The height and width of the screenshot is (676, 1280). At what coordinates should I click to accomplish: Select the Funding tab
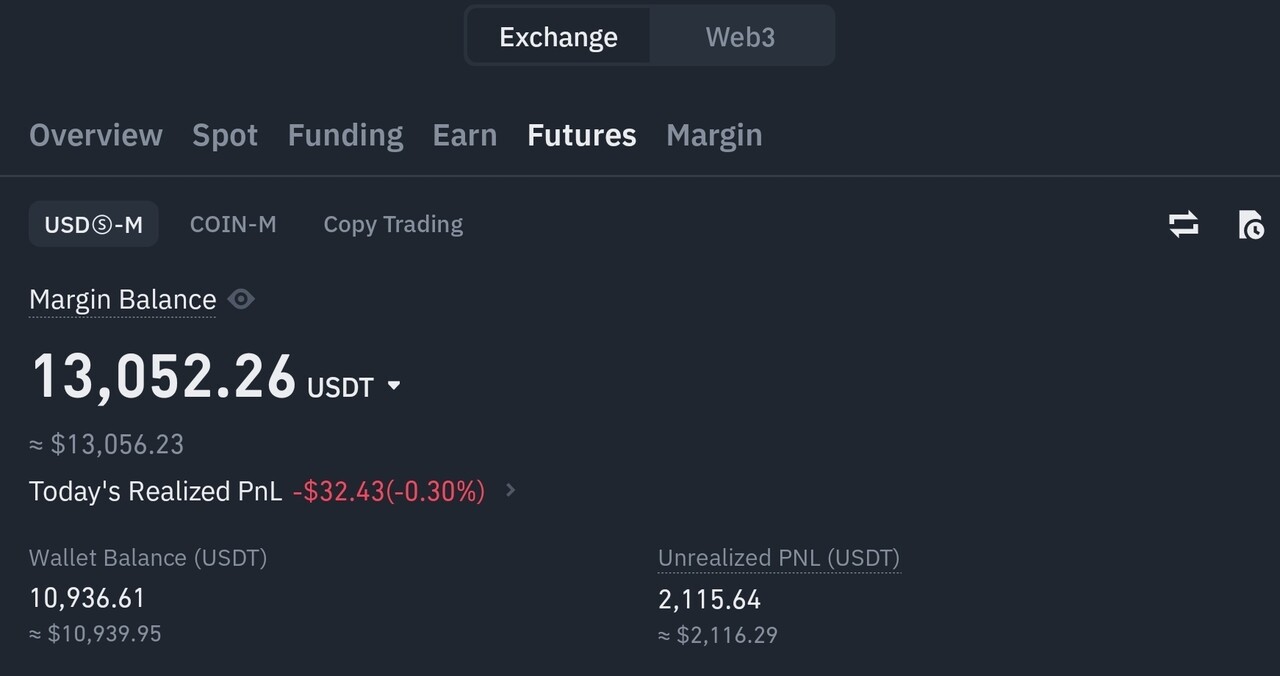(345, 135)
